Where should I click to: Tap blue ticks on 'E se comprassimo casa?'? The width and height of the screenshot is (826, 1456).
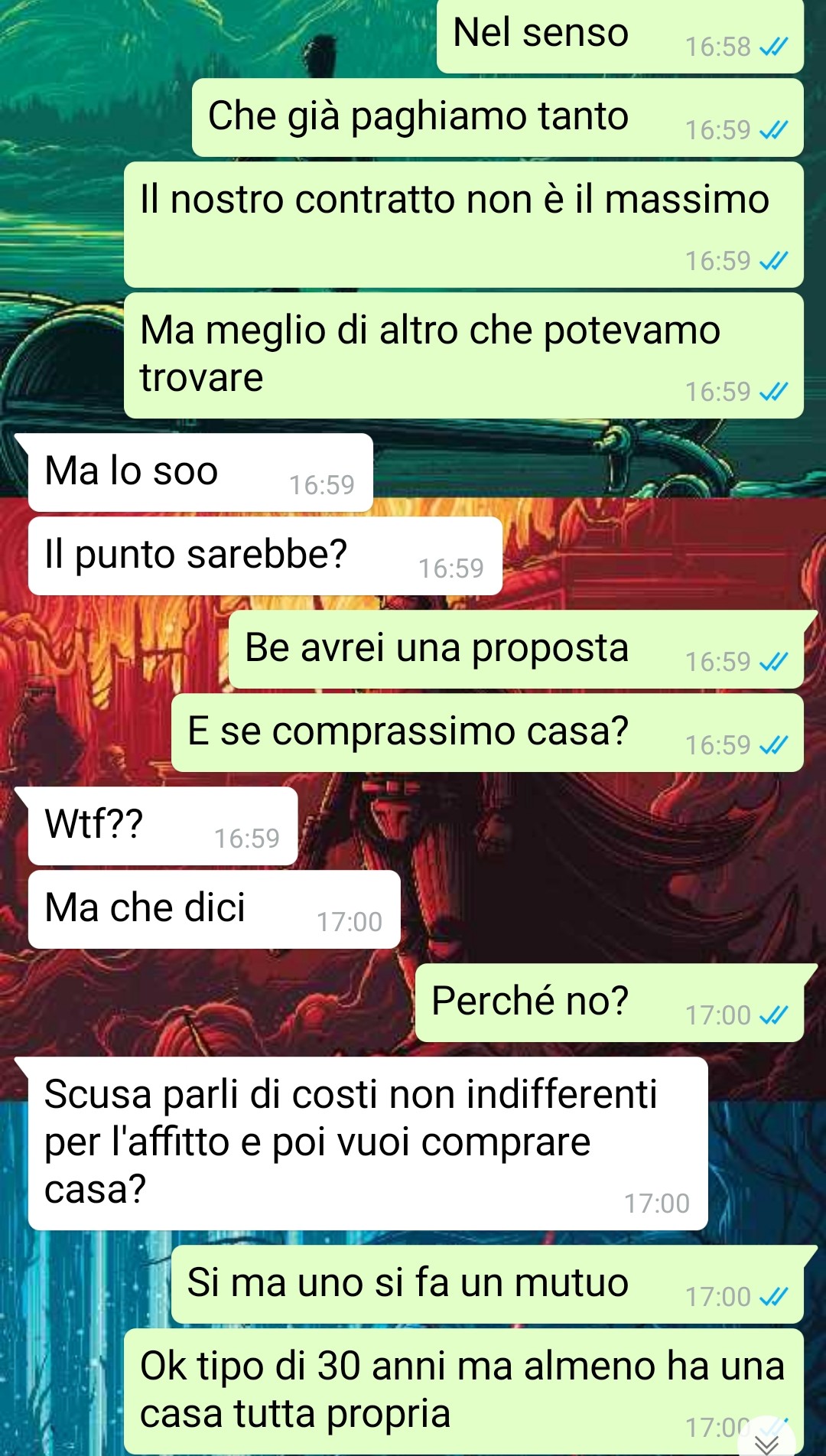coord(773,745)
